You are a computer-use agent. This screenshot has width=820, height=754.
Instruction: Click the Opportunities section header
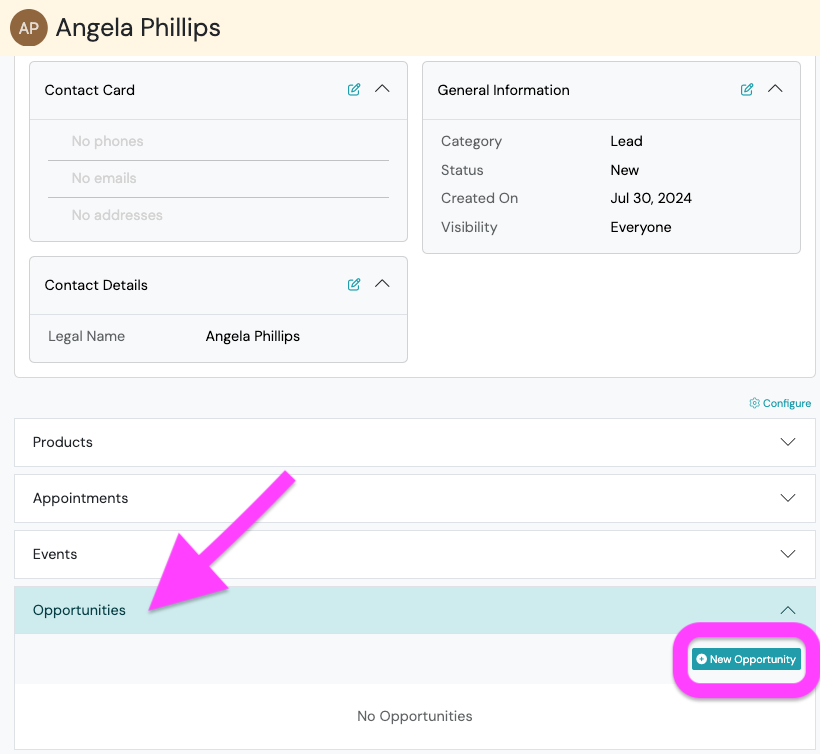[x=415, y=610]
